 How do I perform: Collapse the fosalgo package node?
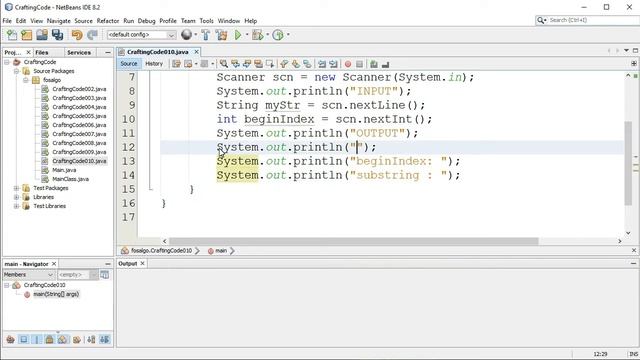tap(25, 80)
